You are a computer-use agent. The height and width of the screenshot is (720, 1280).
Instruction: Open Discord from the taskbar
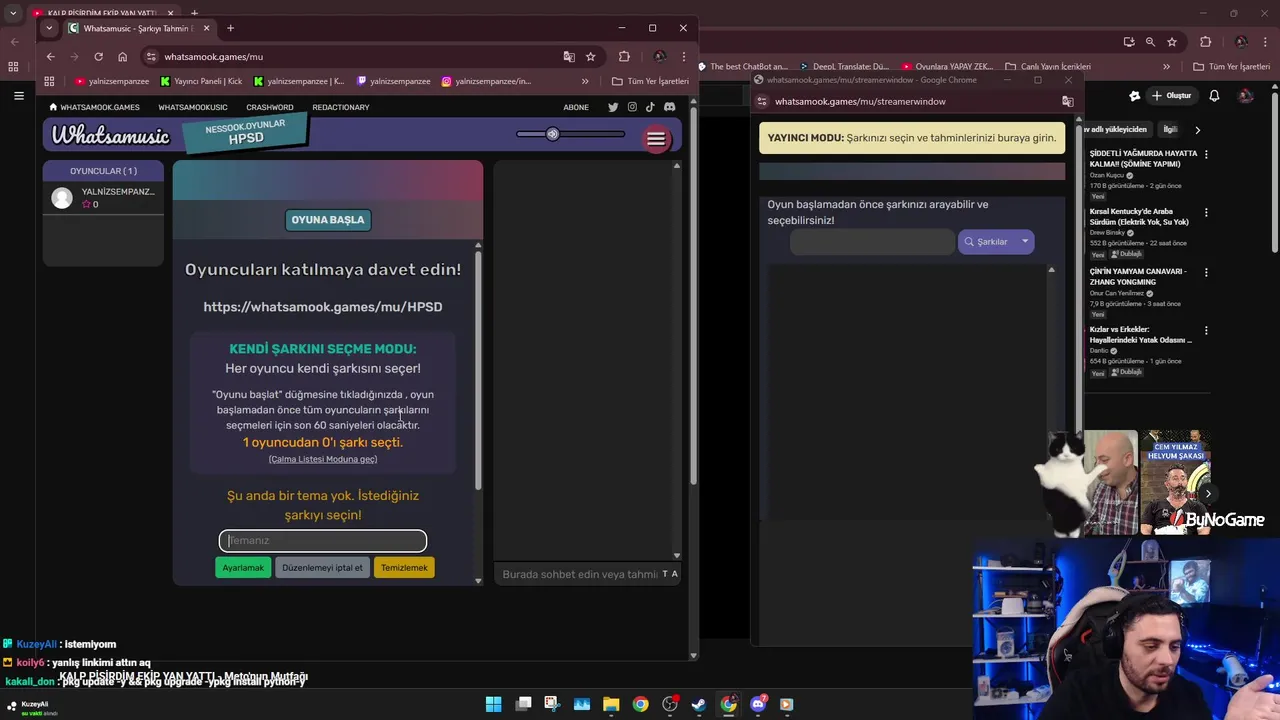tap(758, 704)
